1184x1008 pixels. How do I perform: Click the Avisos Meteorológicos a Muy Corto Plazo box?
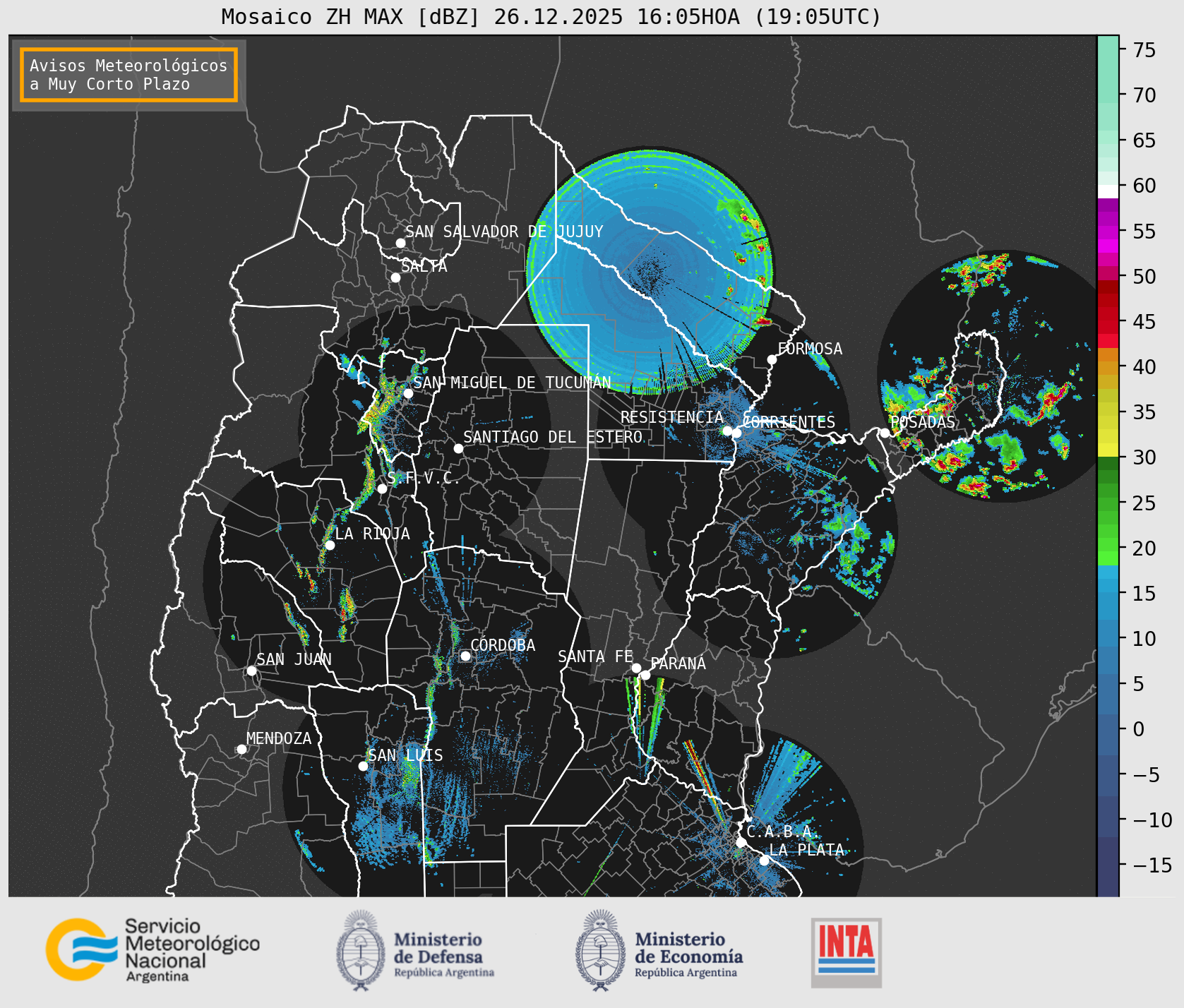128,75
